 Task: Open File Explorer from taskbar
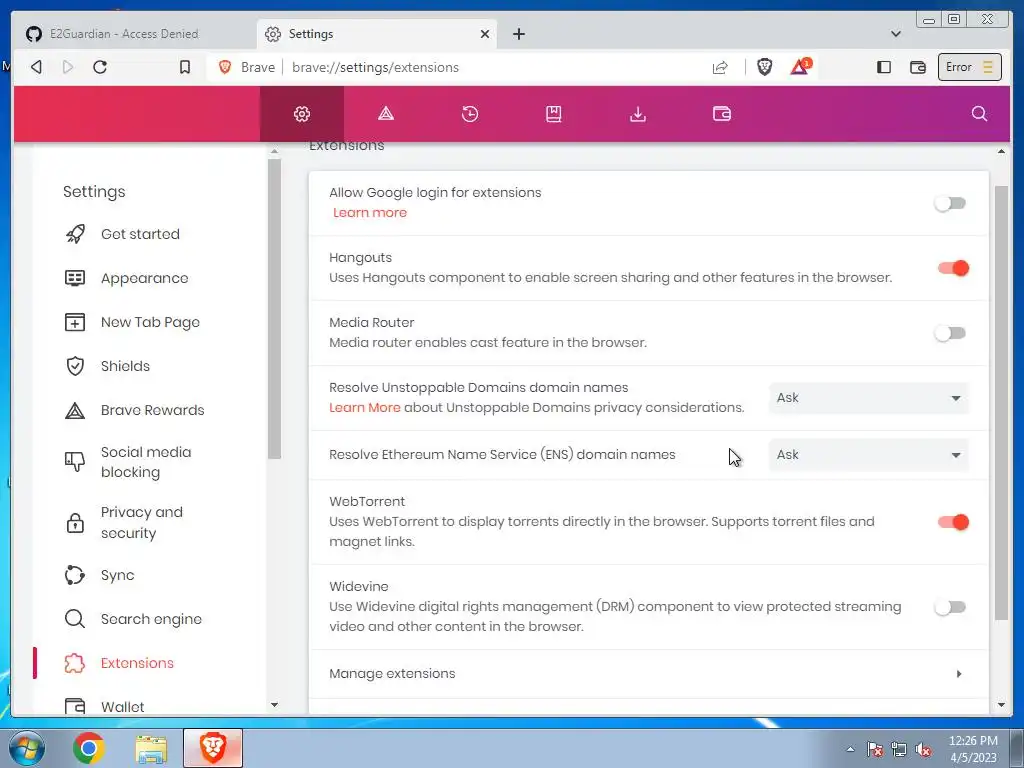tap(151, 748)
